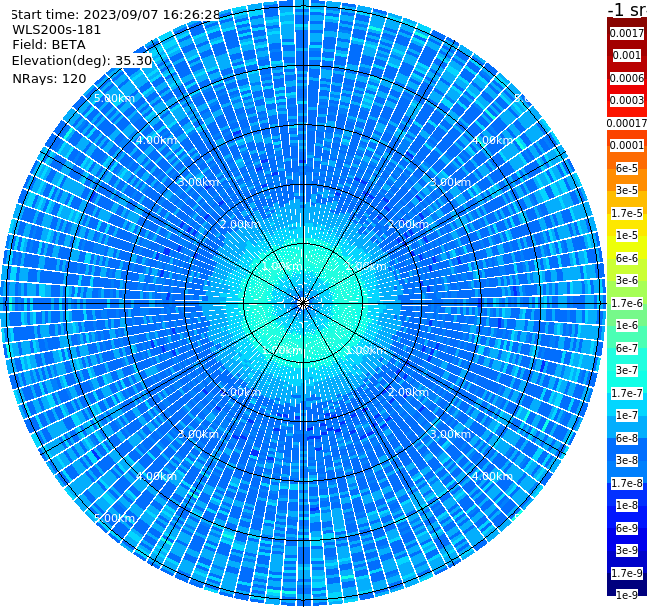This screenshot has height=607, width=647.
Task: Click the 1.7e-7 colorbar label
Action: [627, 393]
